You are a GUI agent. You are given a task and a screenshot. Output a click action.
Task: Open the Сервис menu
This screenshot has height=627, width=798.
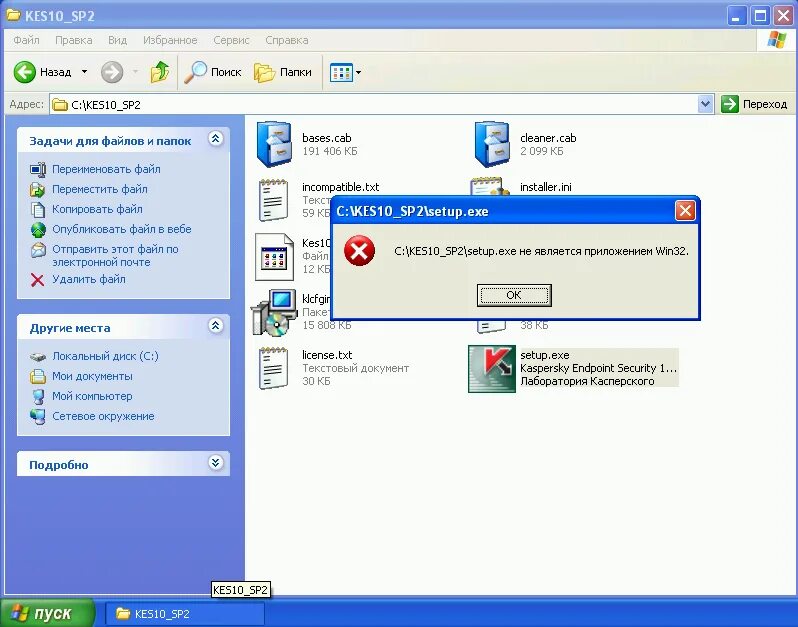pyautogui.click(x=231, y=40)
